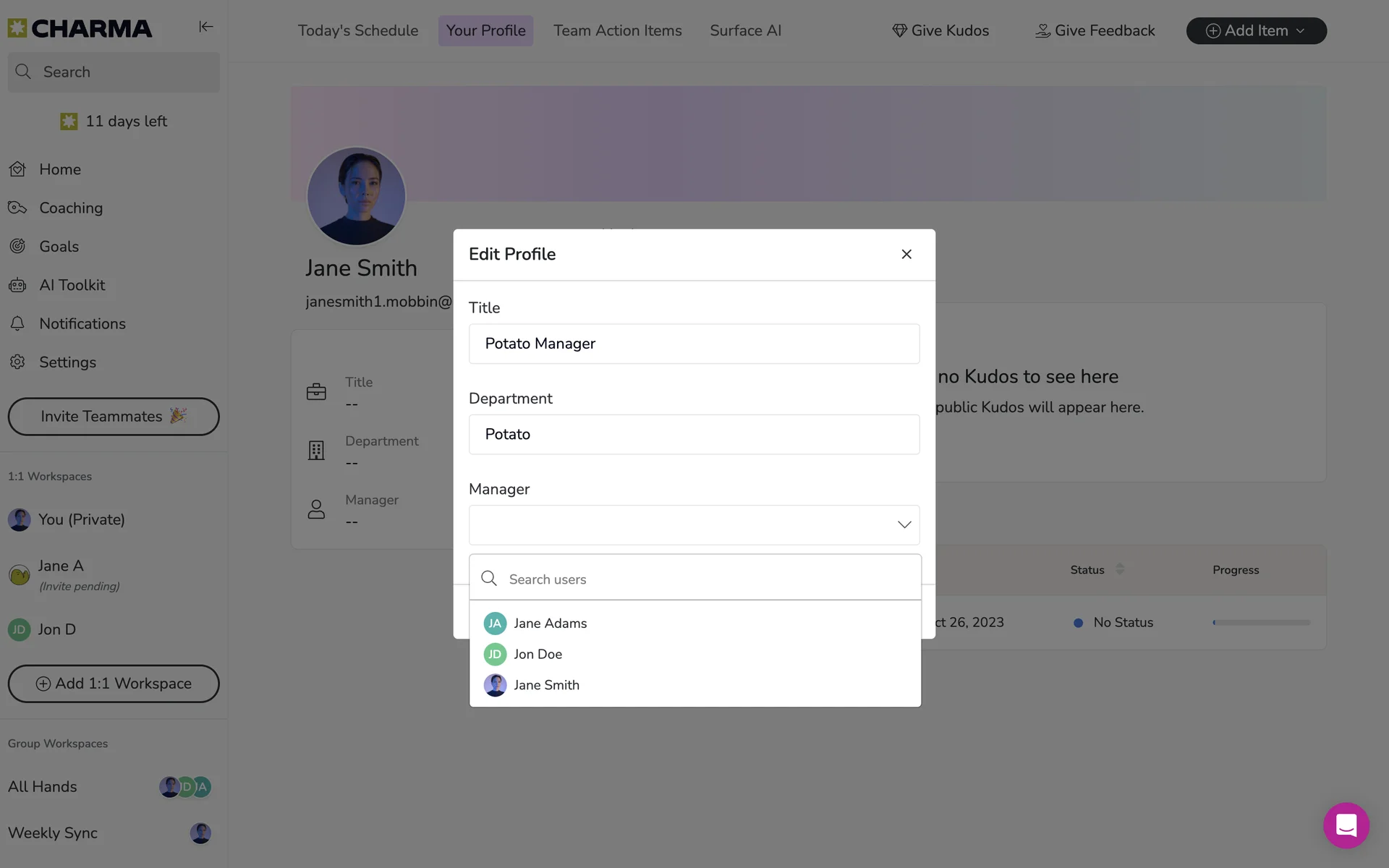Click Add 1:1 Workspace button

[114, 684]
